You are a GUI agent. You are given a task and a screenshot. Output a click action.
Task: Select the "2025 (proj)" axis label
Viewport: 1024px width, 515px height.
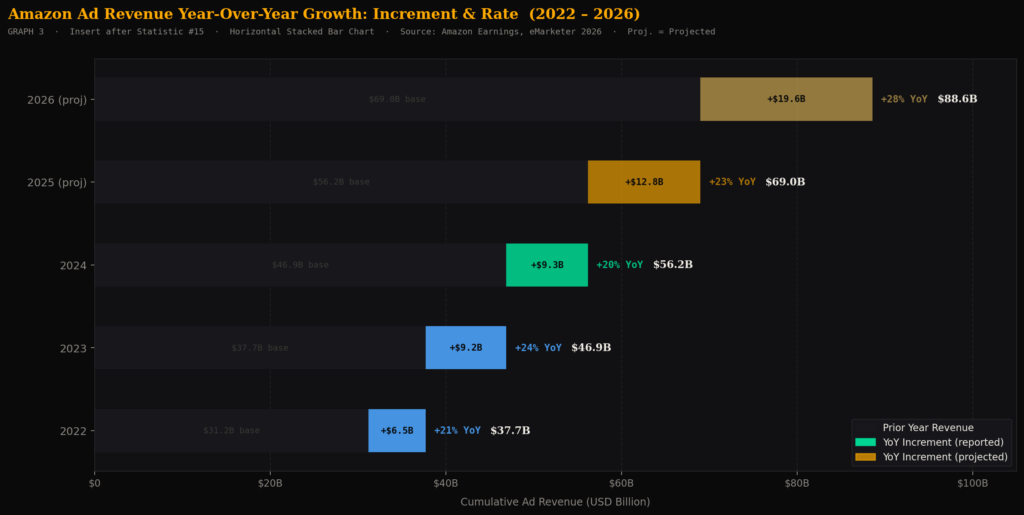click(x=57, y=182)
